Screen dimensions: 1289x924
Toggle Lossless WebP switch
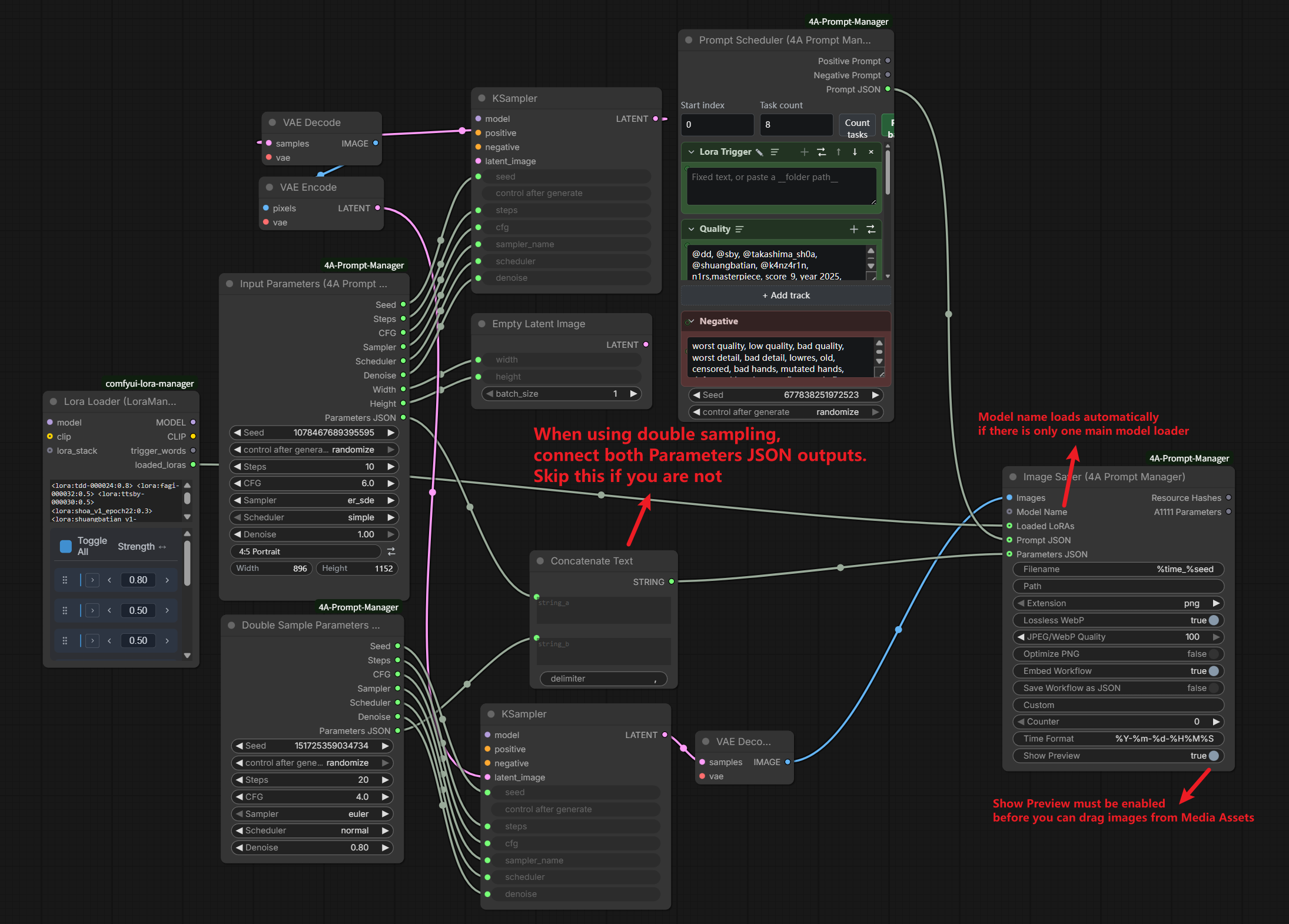[x=1214, y=620]
